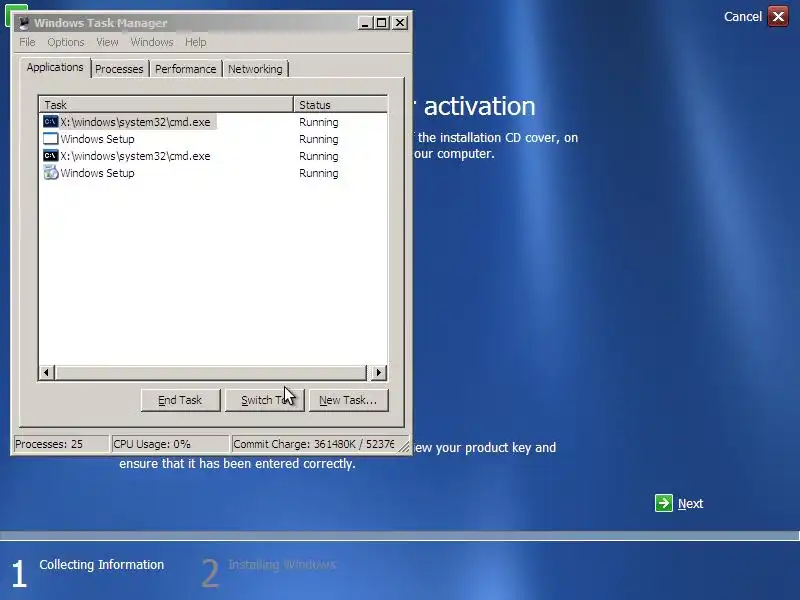Click the horizontal scrollbar left arrow
Image resolution: width=800 pixels, height=600 pixels.
(46, 372)
